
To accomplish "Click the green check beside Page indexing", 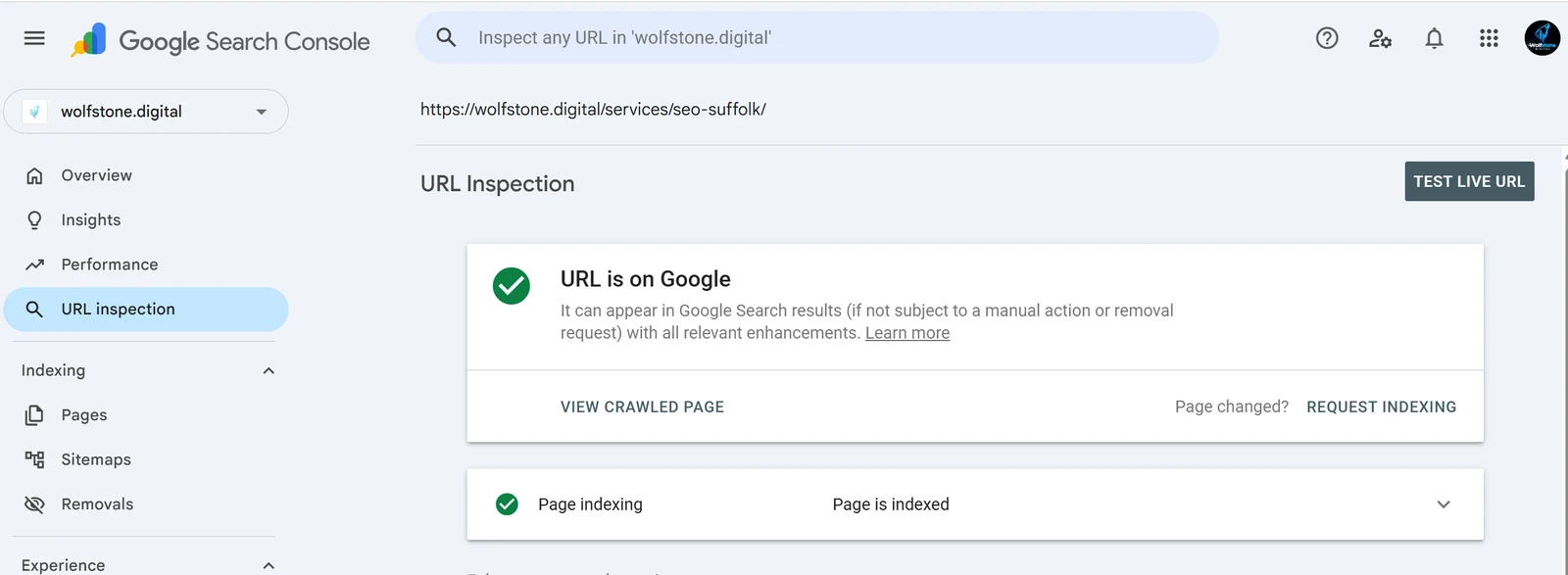I will click(507, 504).
